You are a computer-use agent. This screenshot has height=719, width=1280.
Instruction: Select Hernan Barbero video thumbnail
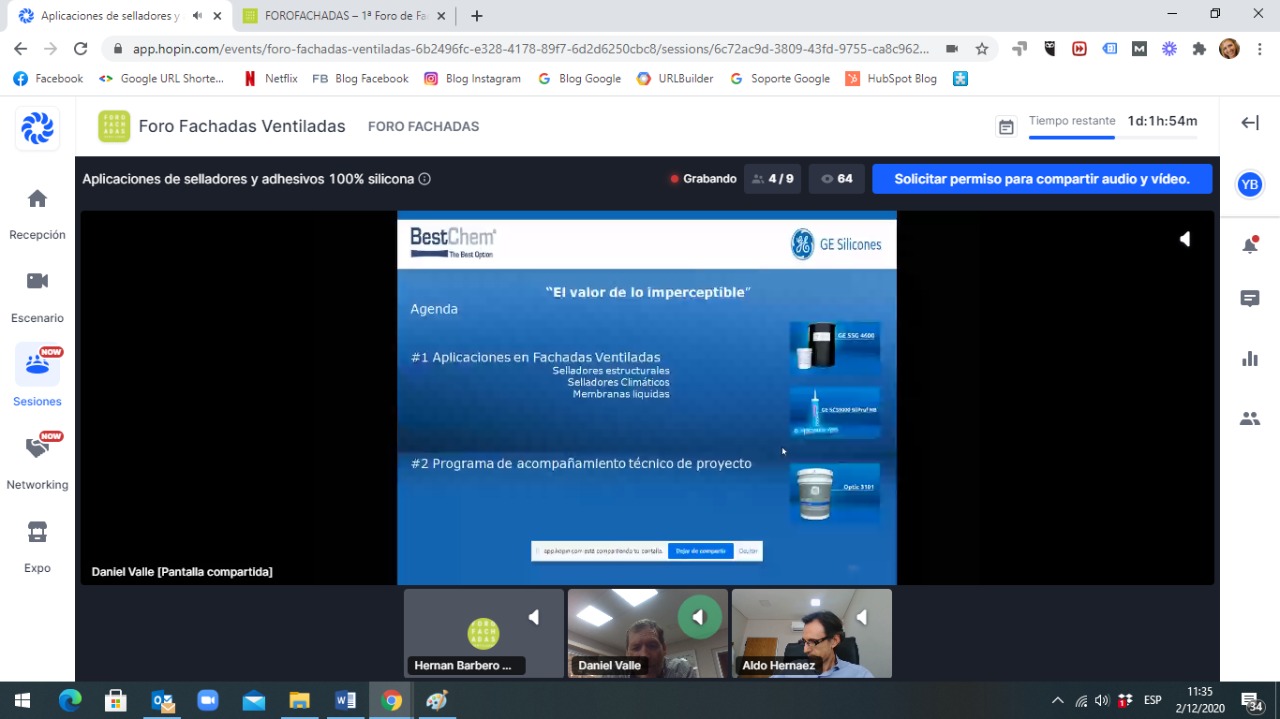click(484, 633)
